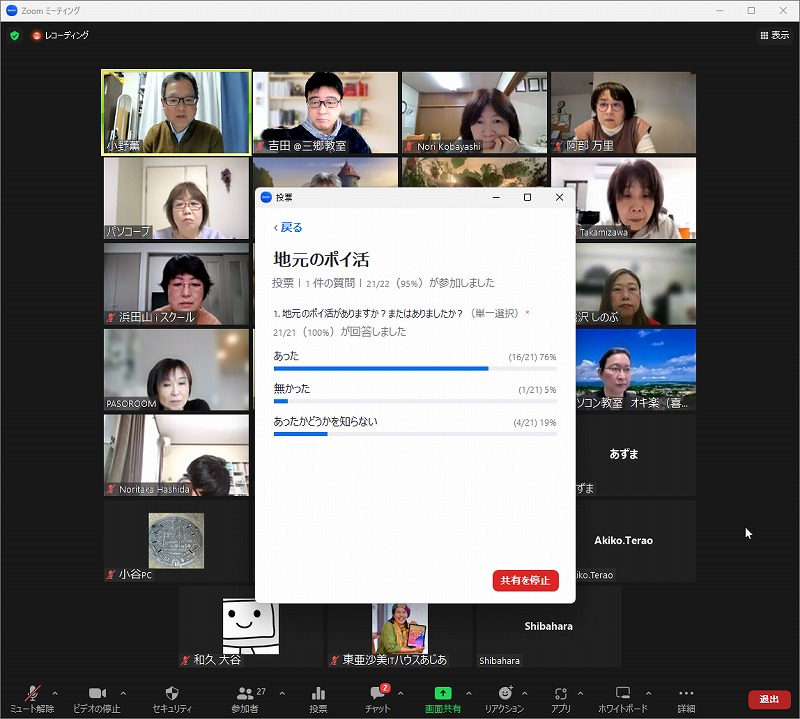Open the apps (アプリ) icon
Screen dimensions: 800x719
coord(561,693)
